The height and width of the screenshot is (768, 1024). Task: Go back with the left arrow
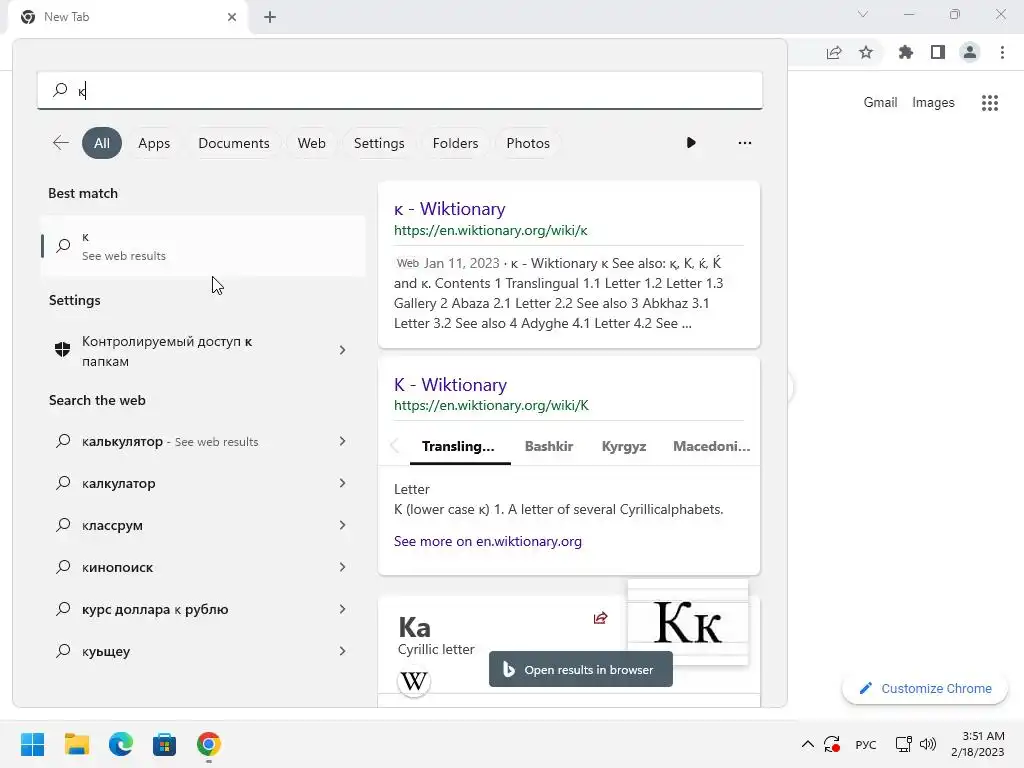click(x=61, y=143)
